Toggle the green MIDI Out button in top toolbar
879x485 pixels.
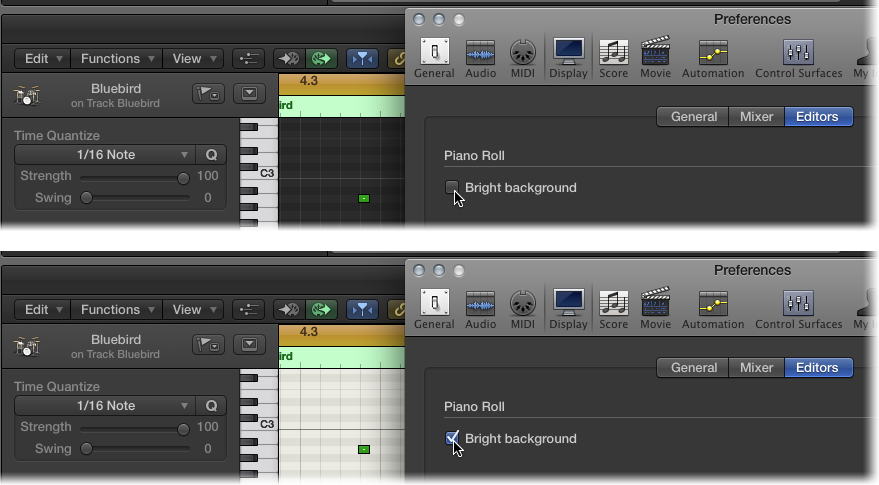click(322, 58)
